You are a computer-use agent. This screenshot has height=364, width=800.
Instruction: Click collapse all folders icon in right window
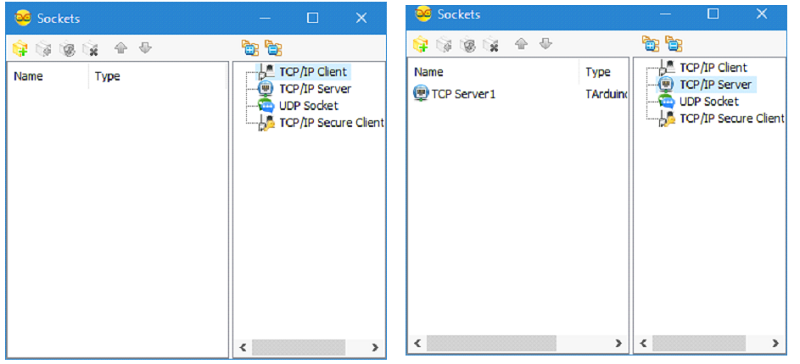pos(674,44)
